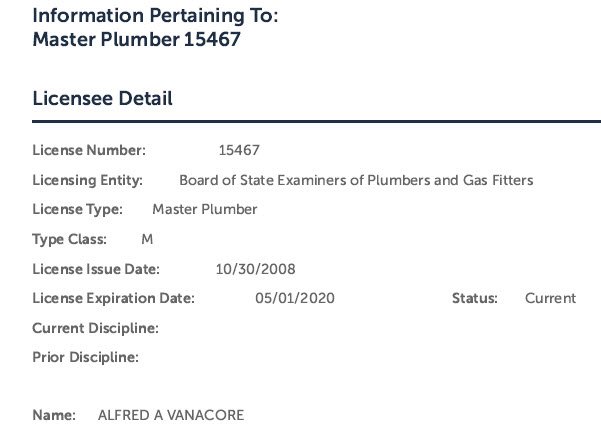601x432 pixels.
Task: Click the licensee name ALFRED A VANACORE
Action: tap(170, 415)
